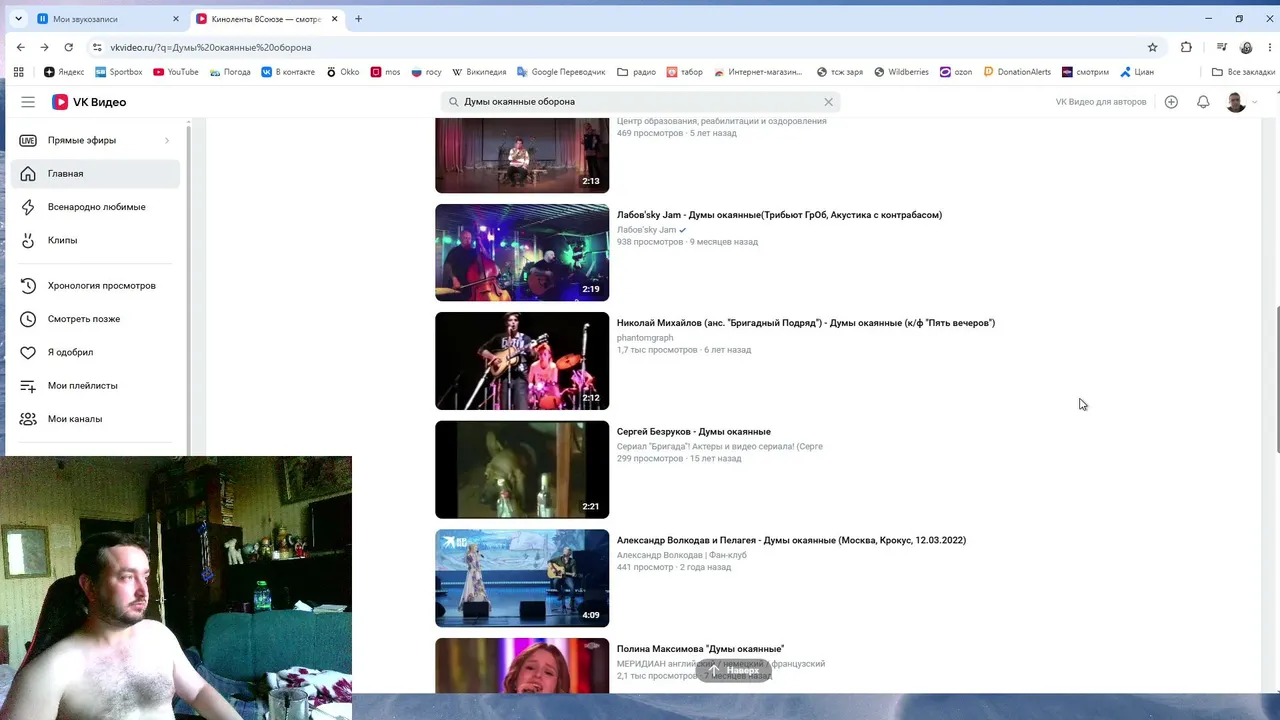Click the search field with "Думы окаянные оборона"
The width and height of the screenshot is (1280, 720).
point(640,102)
